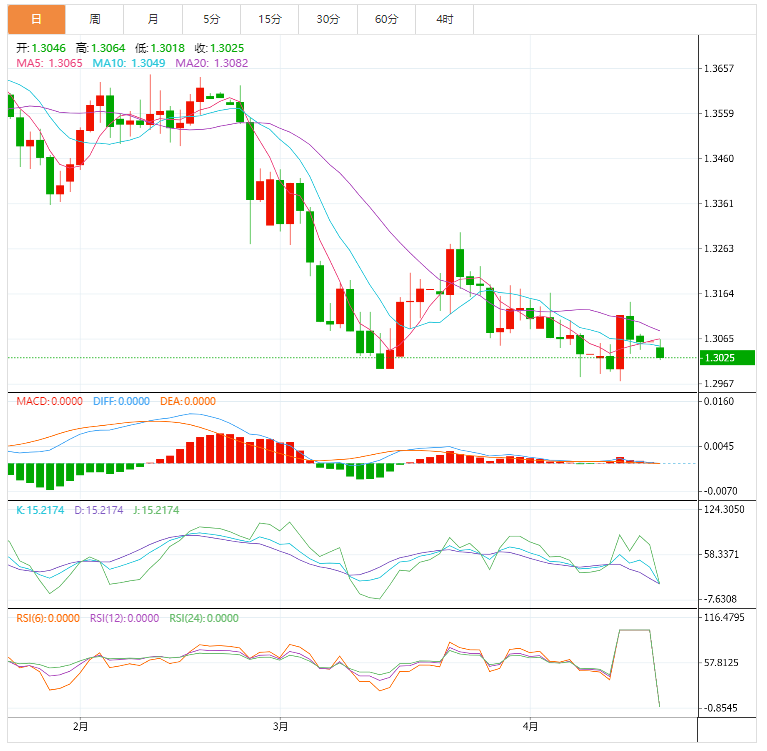Click the 1.3263 price axis label
767x751 pixels.
[x=719, y=249]
